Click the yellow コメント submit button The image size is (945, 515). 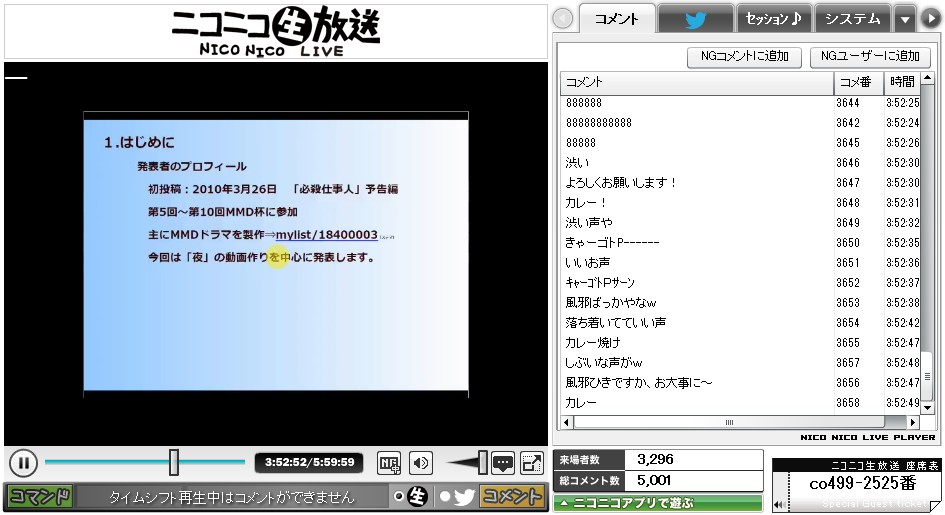[x=512, y=497]
